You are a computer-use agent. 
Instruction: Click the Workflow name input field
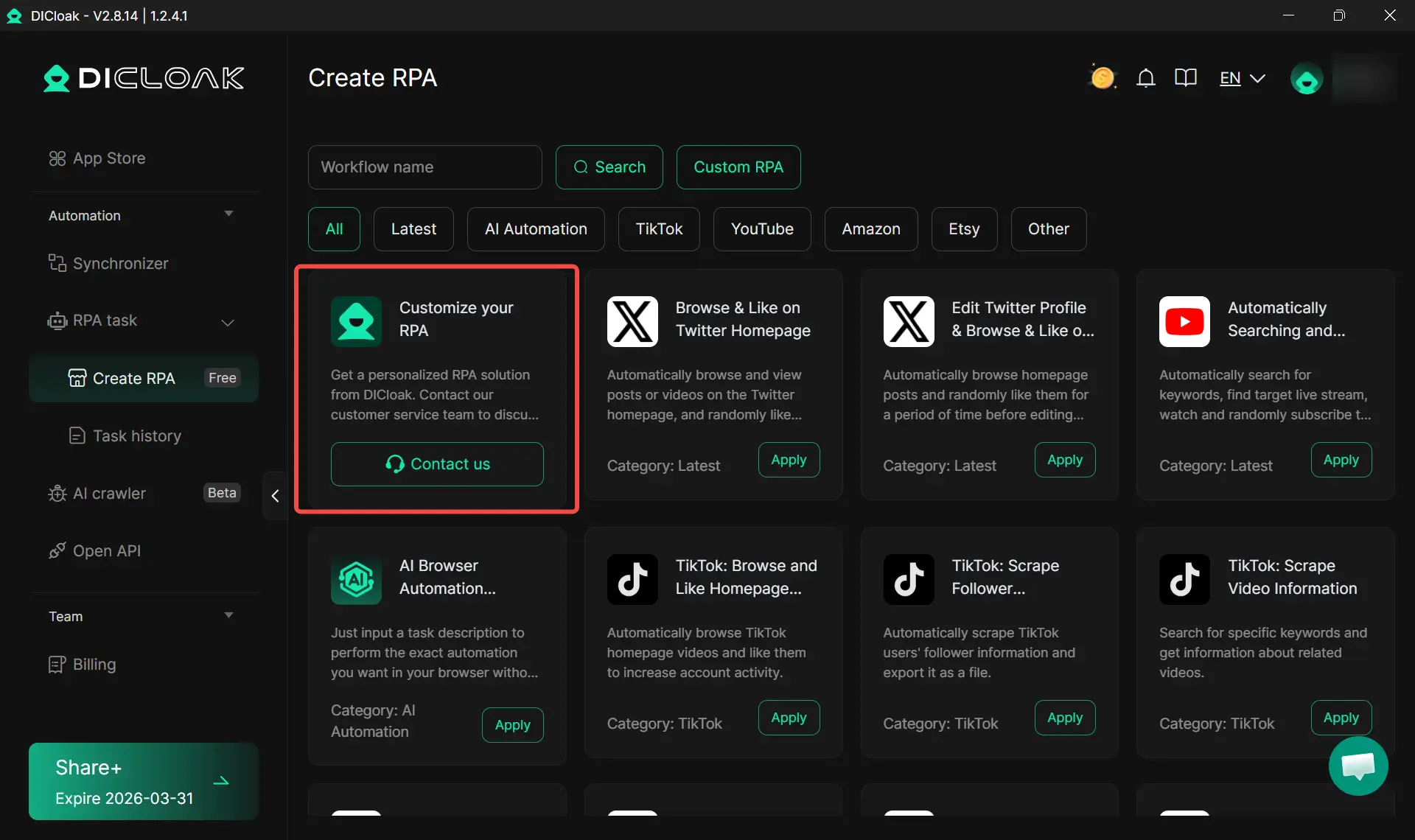(x=424, y=167)
